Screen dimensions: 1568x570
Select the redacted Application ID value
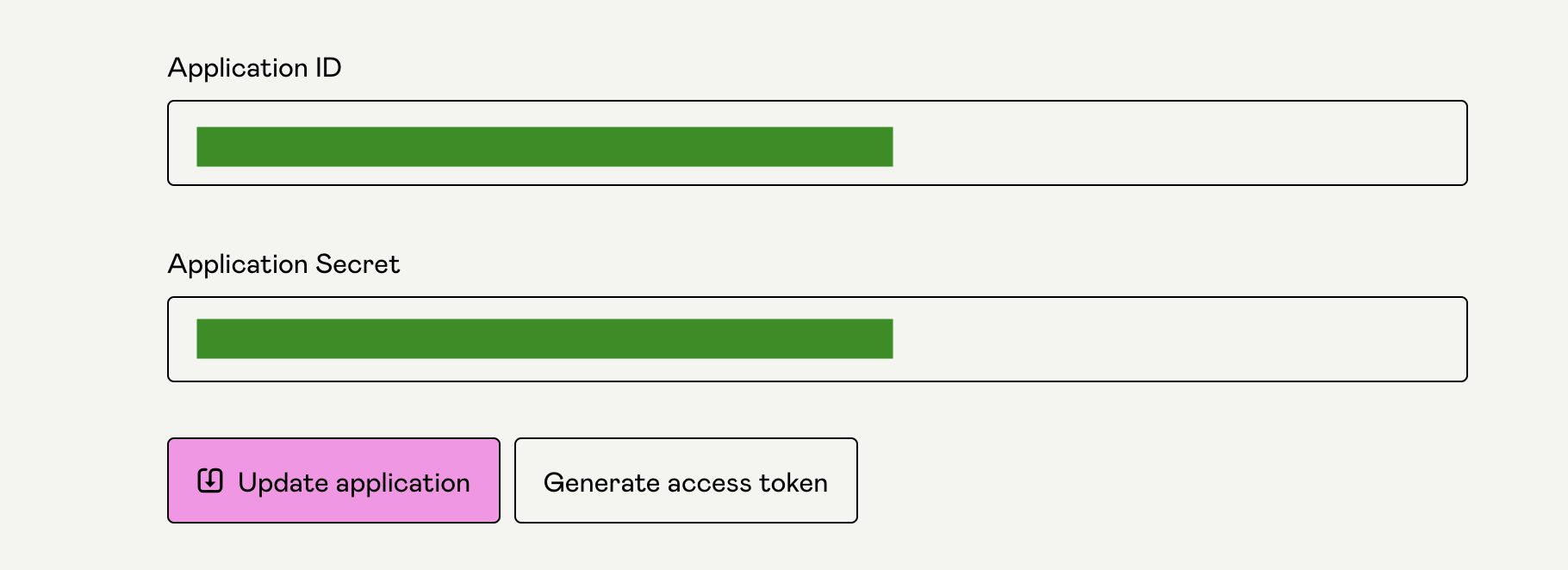544,146
